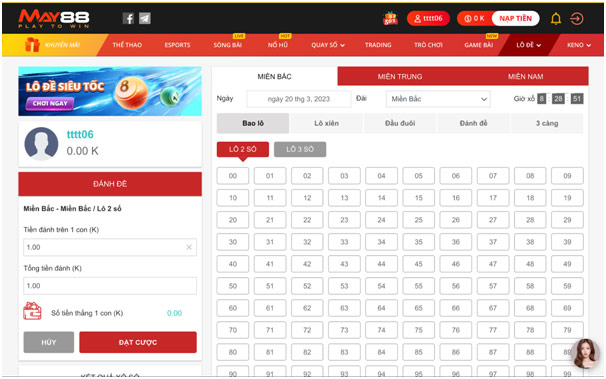
Task: Select the Bao lô bet type tab
Action: pos(253,123)
